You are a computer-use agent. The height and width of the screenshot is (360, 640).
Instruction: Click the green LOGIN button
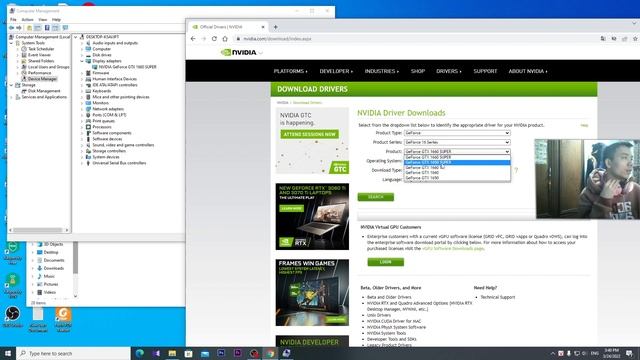[385, 262]
